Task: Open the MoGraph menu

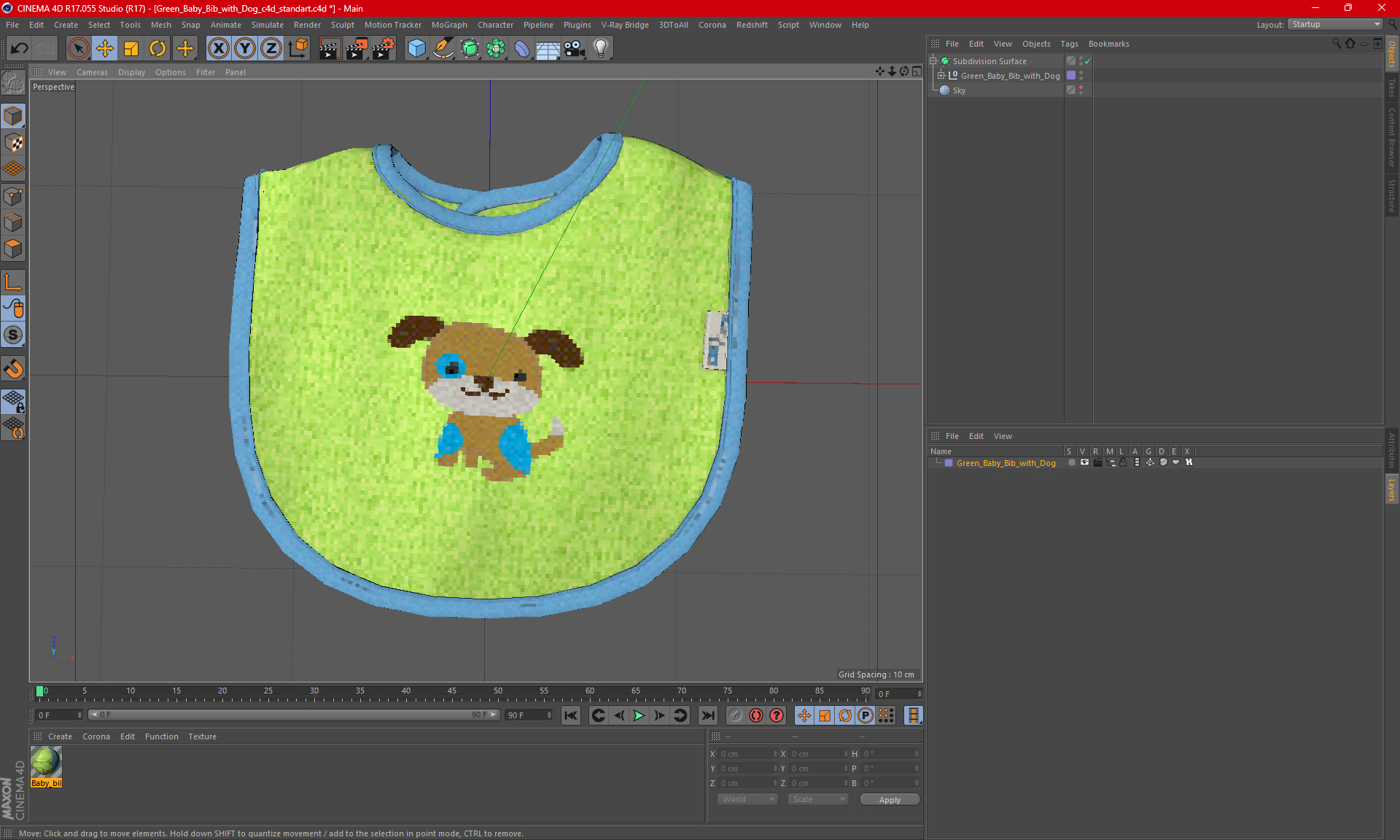Action: pyautogui.click(x=449, y=25)
